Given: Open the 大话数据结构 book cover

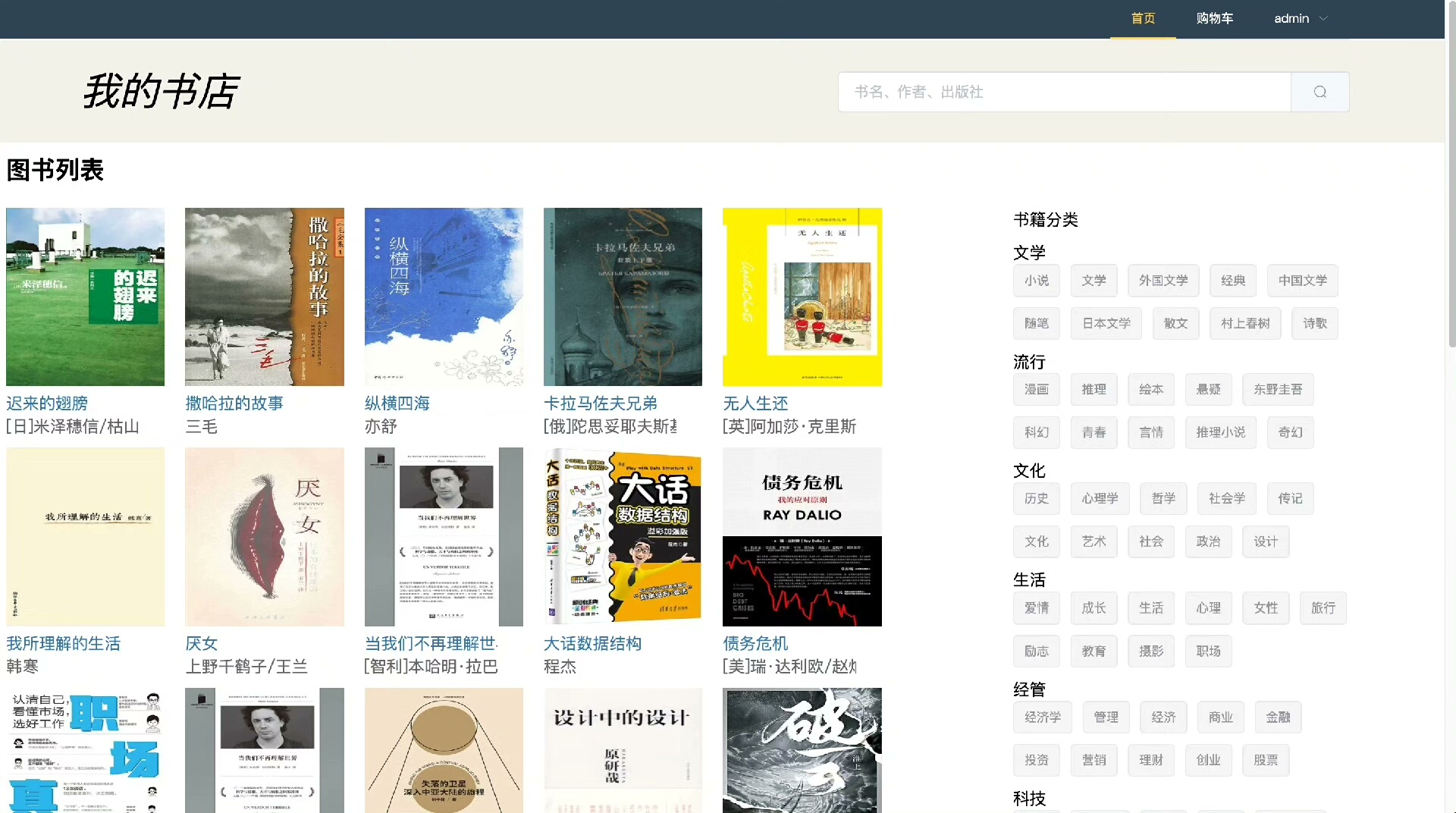Looking at the screenshot, I should pyautogui.click(x=623, y=537).
